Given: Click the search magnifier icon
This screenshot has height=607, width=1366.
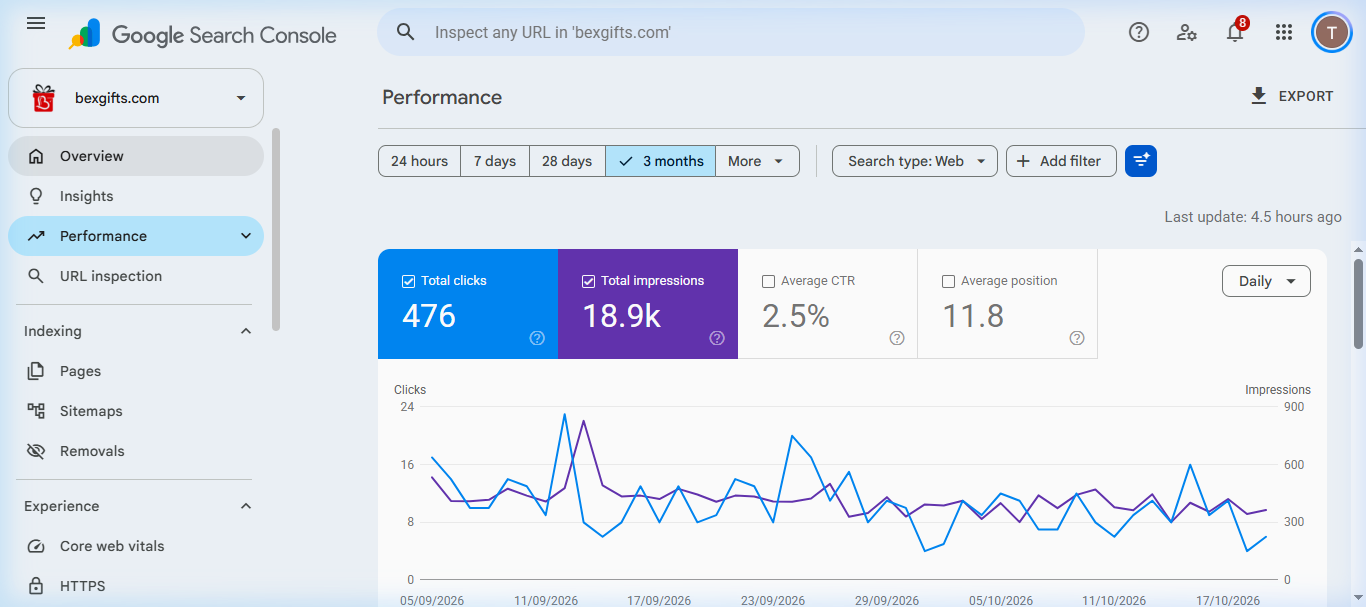Looking at the screenshot, I should (406, 32).
